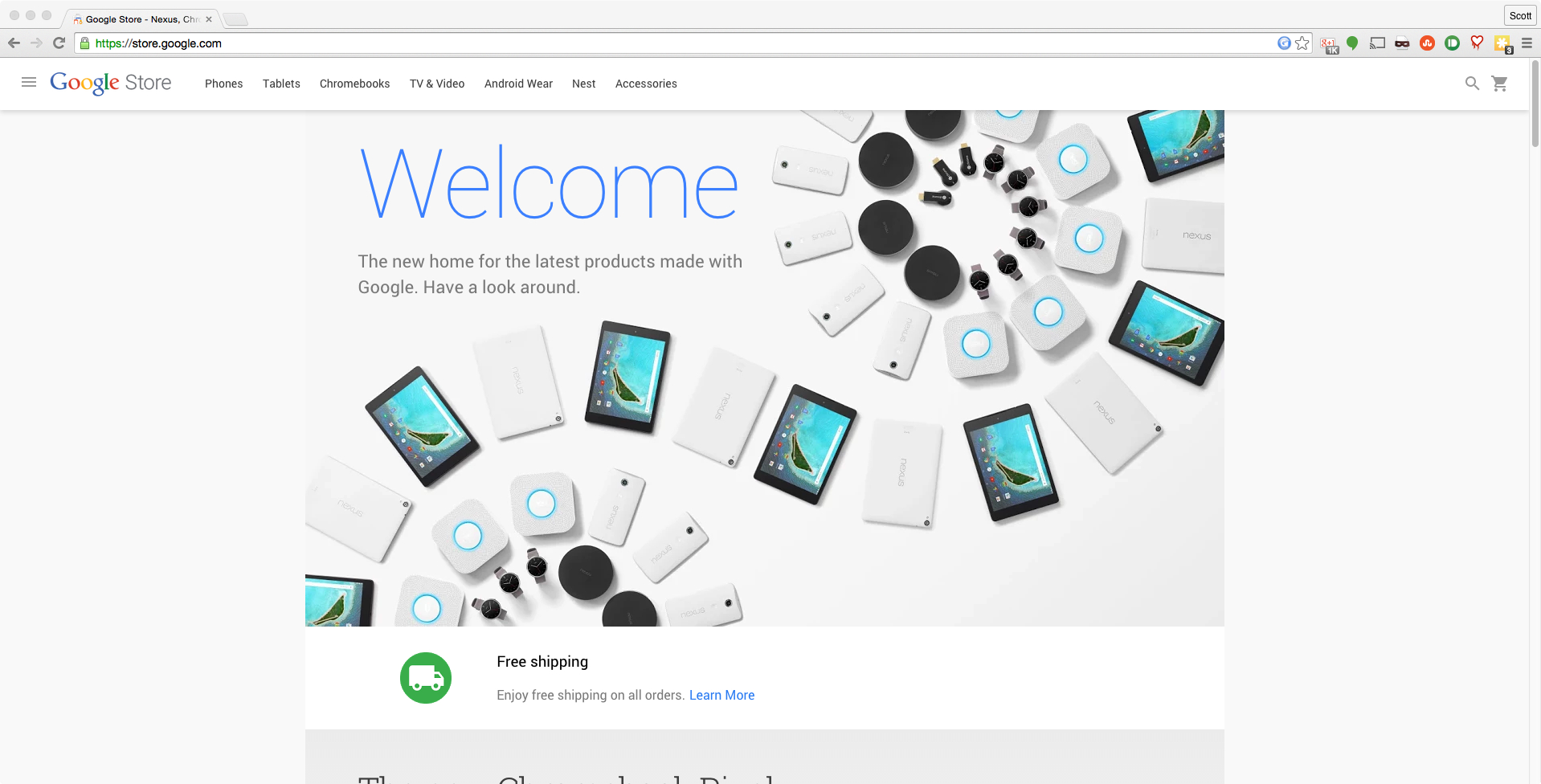Click the blue Google translate icon in omnibox
The height and width of the screenshot is (784, 1541).
click(x=1284, y=43)
